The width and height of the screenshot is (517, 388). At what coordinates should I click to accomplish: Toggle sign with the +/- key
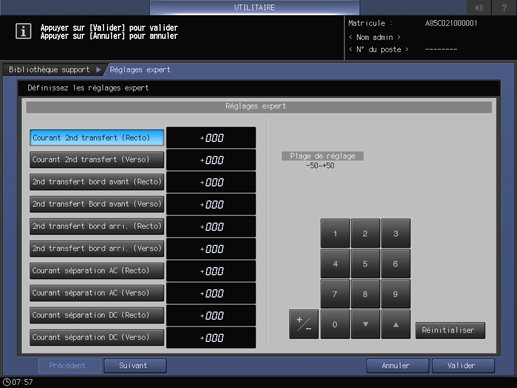click(304, 324)
